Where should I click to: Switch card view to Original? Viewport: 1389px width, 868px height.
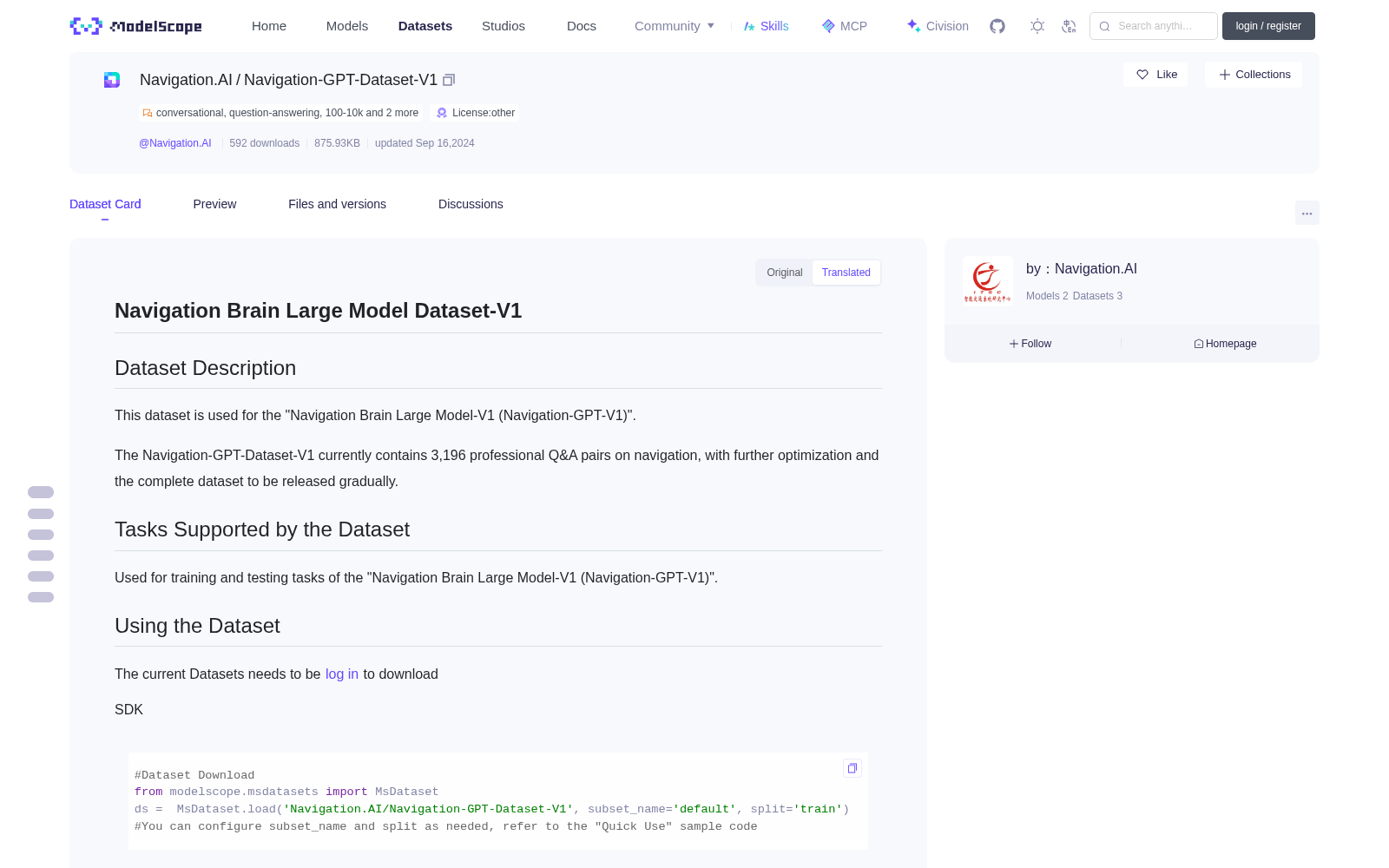tap(785, 273)
